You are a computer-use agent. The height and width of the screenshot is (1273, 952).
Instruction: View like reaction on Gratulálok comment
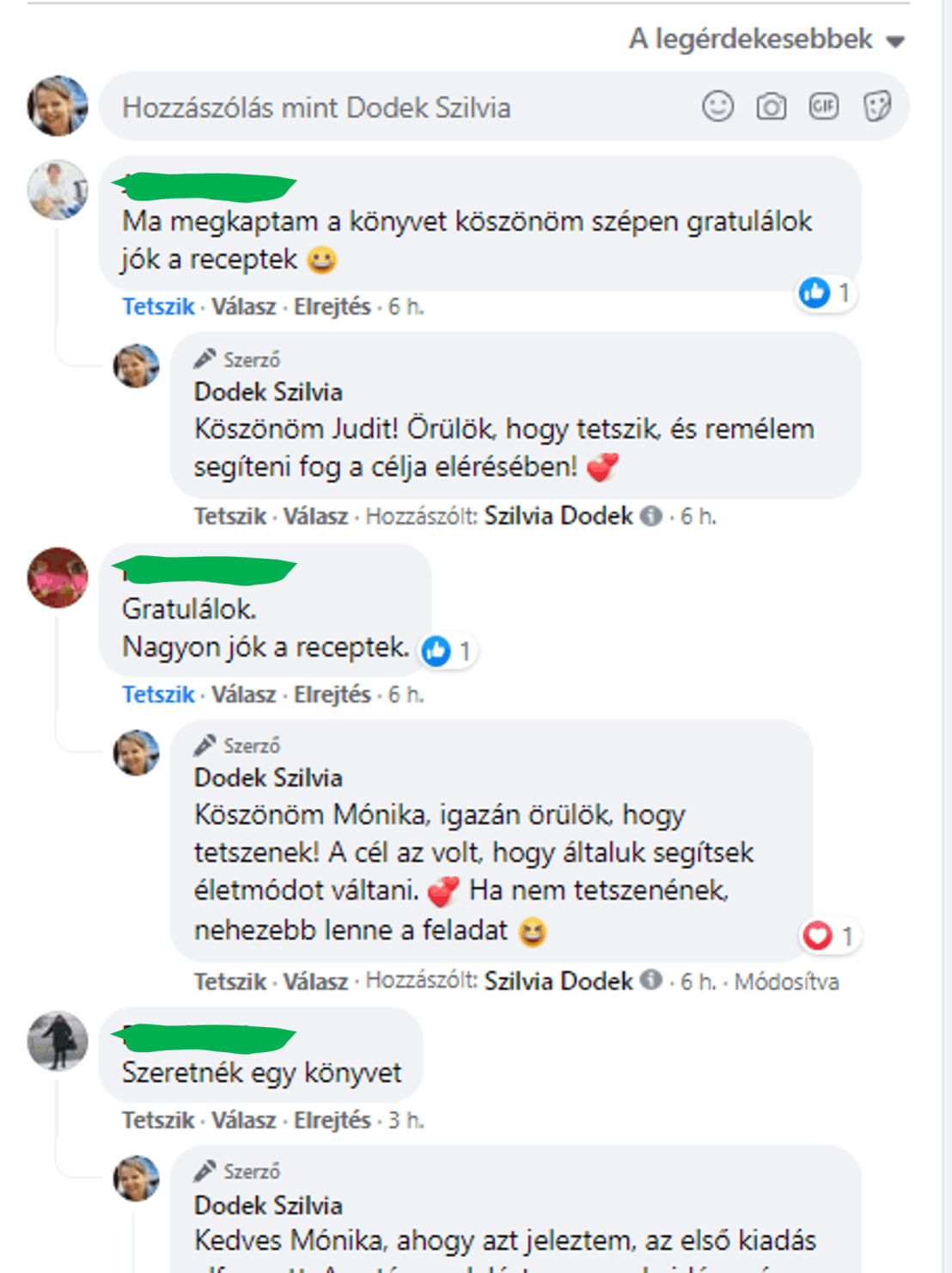[x=447, y=651]
